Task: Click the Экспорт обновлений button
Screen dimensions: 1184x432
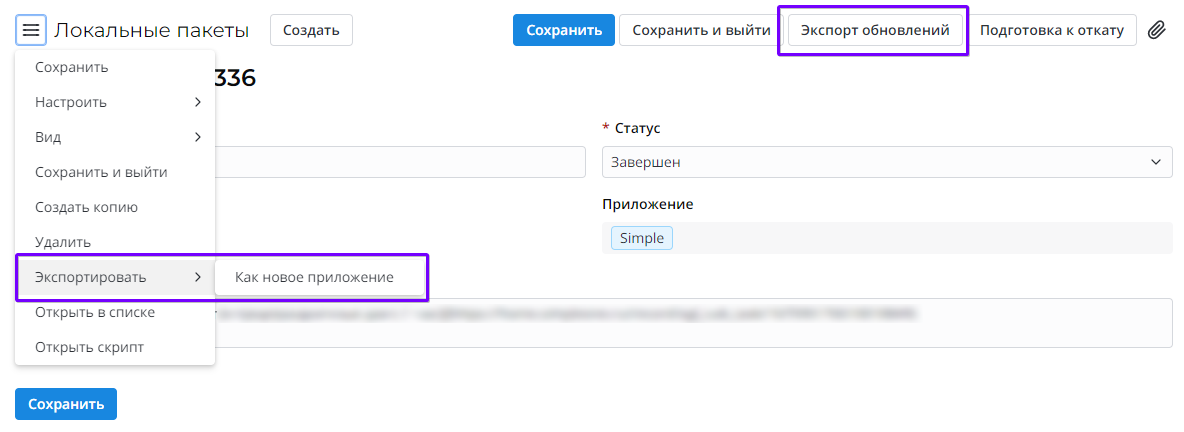Action: 875,30
